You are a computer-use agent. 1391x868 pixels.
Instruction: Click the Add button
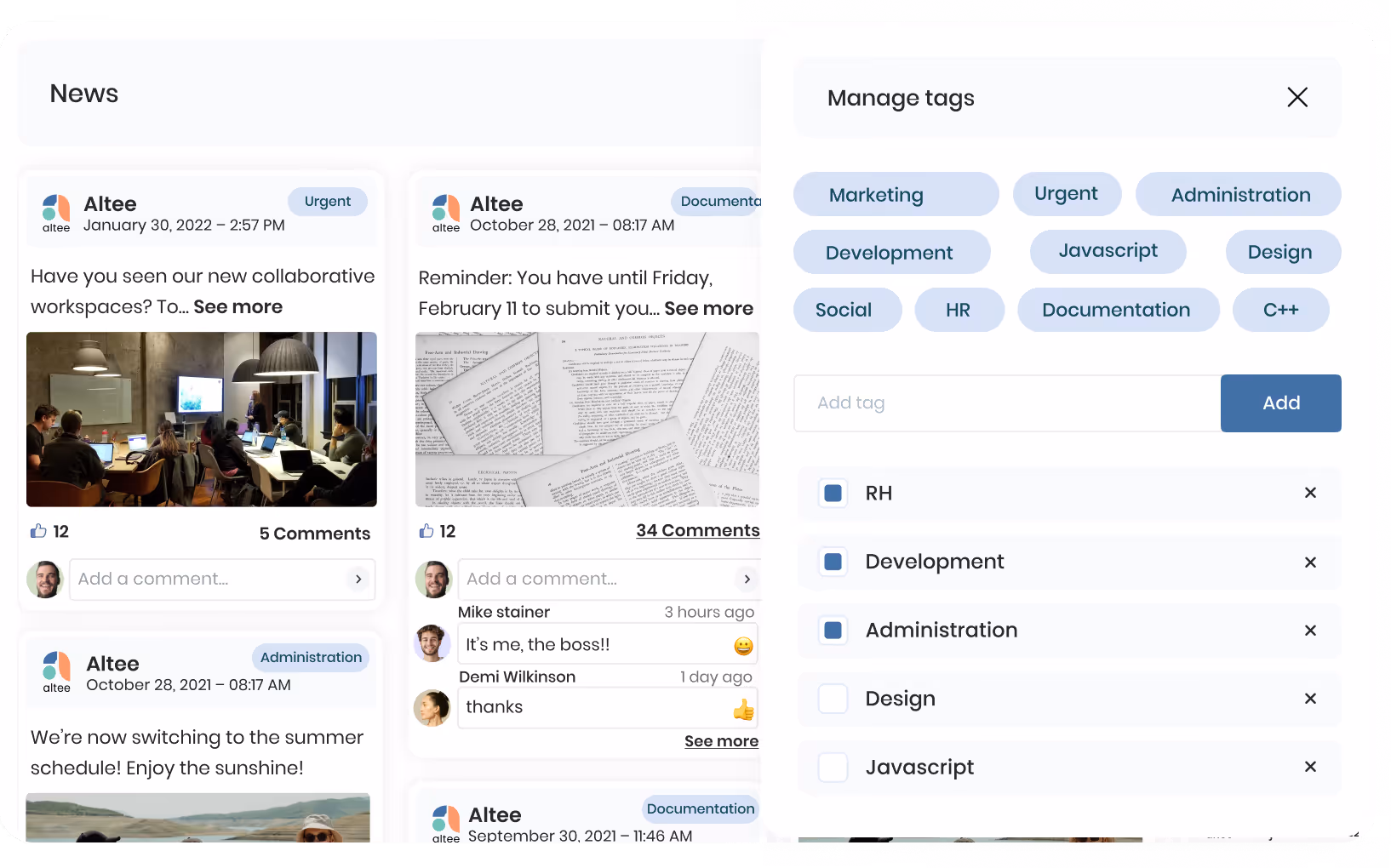coord(1280,403)
